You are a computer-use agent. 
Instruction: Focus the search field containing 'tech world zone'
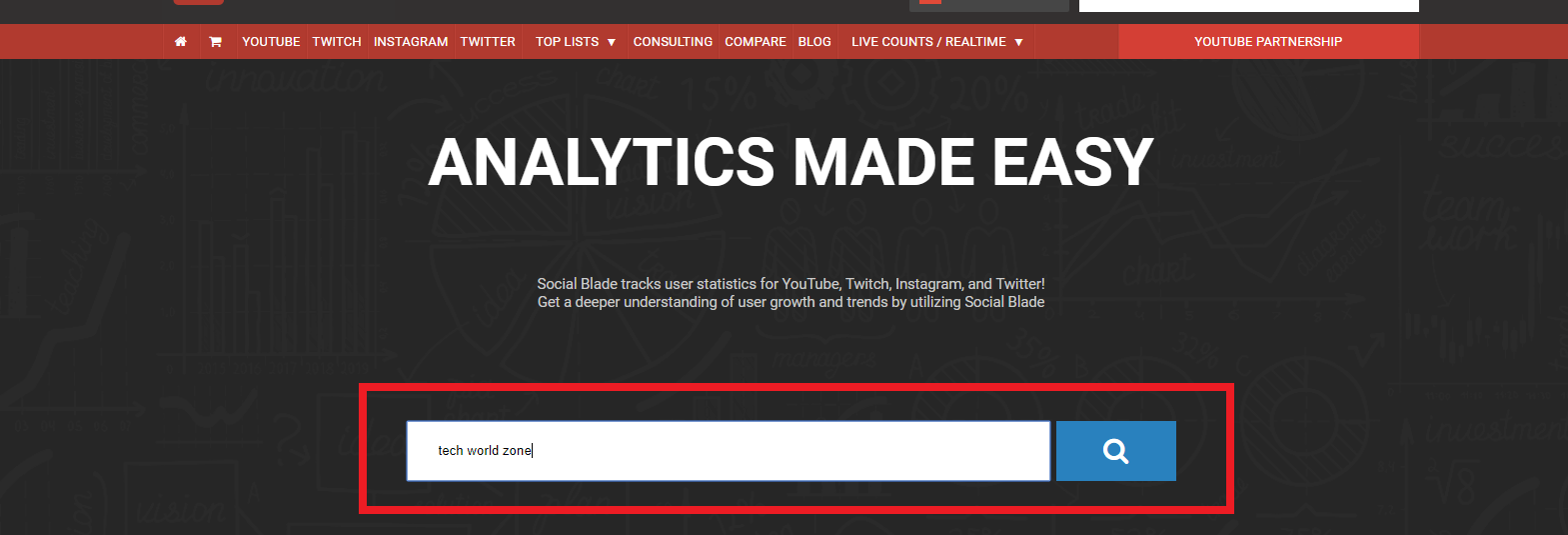(x=729, y=451)
